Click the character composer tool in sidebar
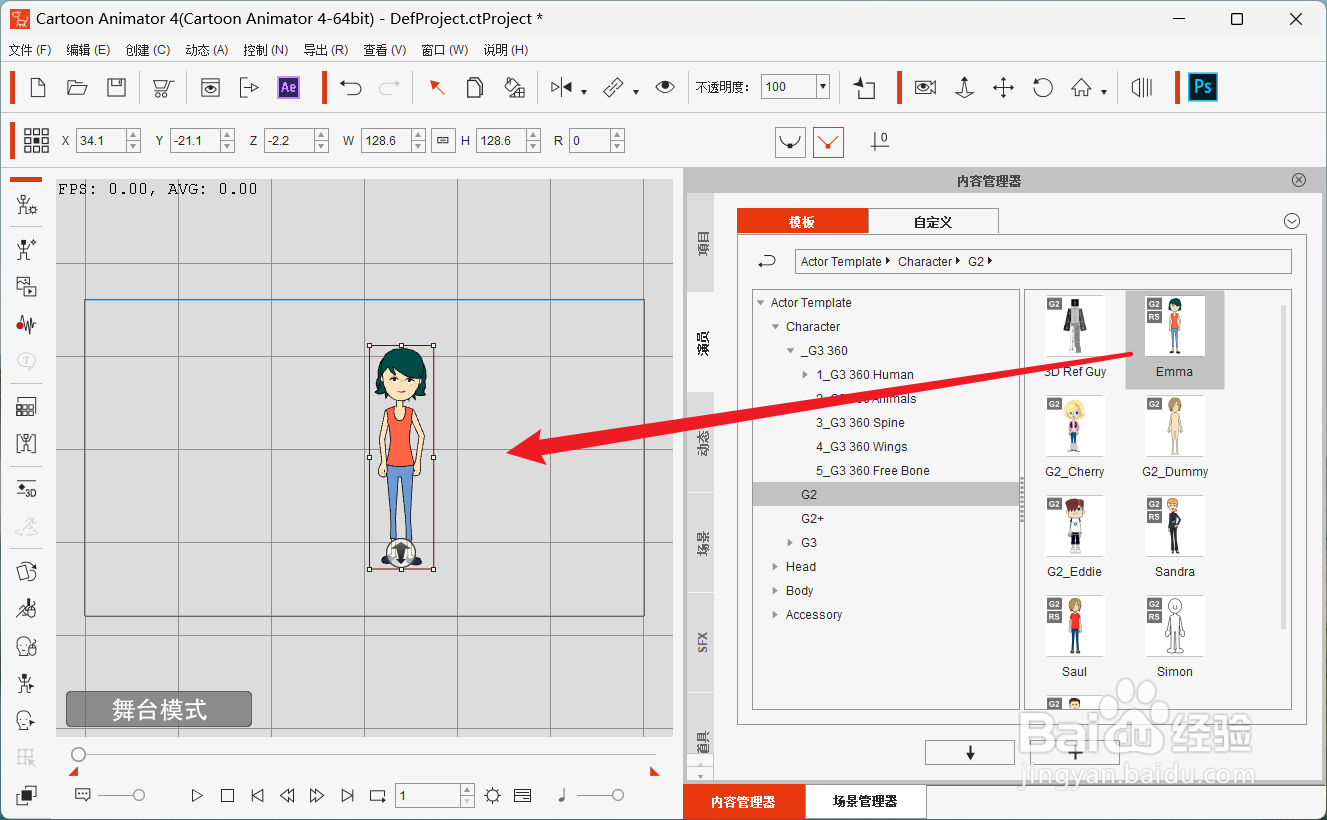 [27, 206]
